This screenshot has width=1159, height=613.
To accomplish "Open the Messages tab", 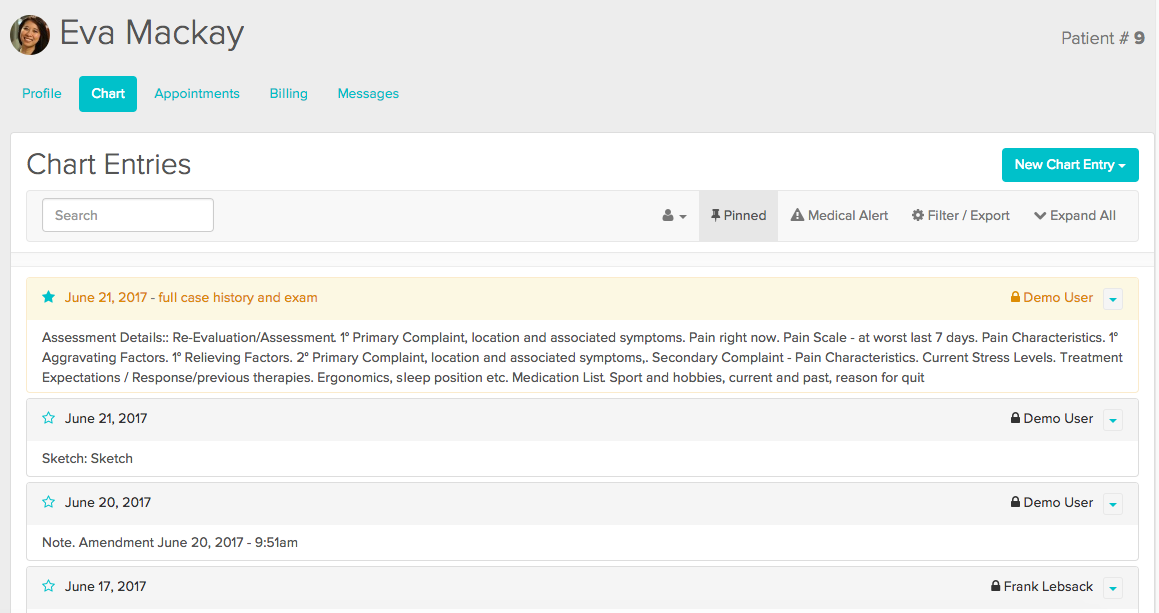I will (368, 94).
